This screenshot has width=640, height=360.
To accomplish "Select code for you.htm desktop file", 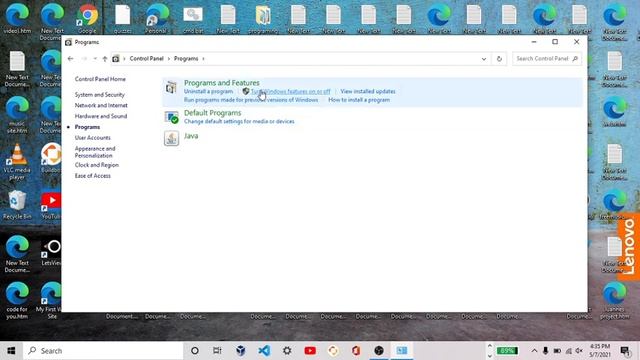I will tap(17, 300).
